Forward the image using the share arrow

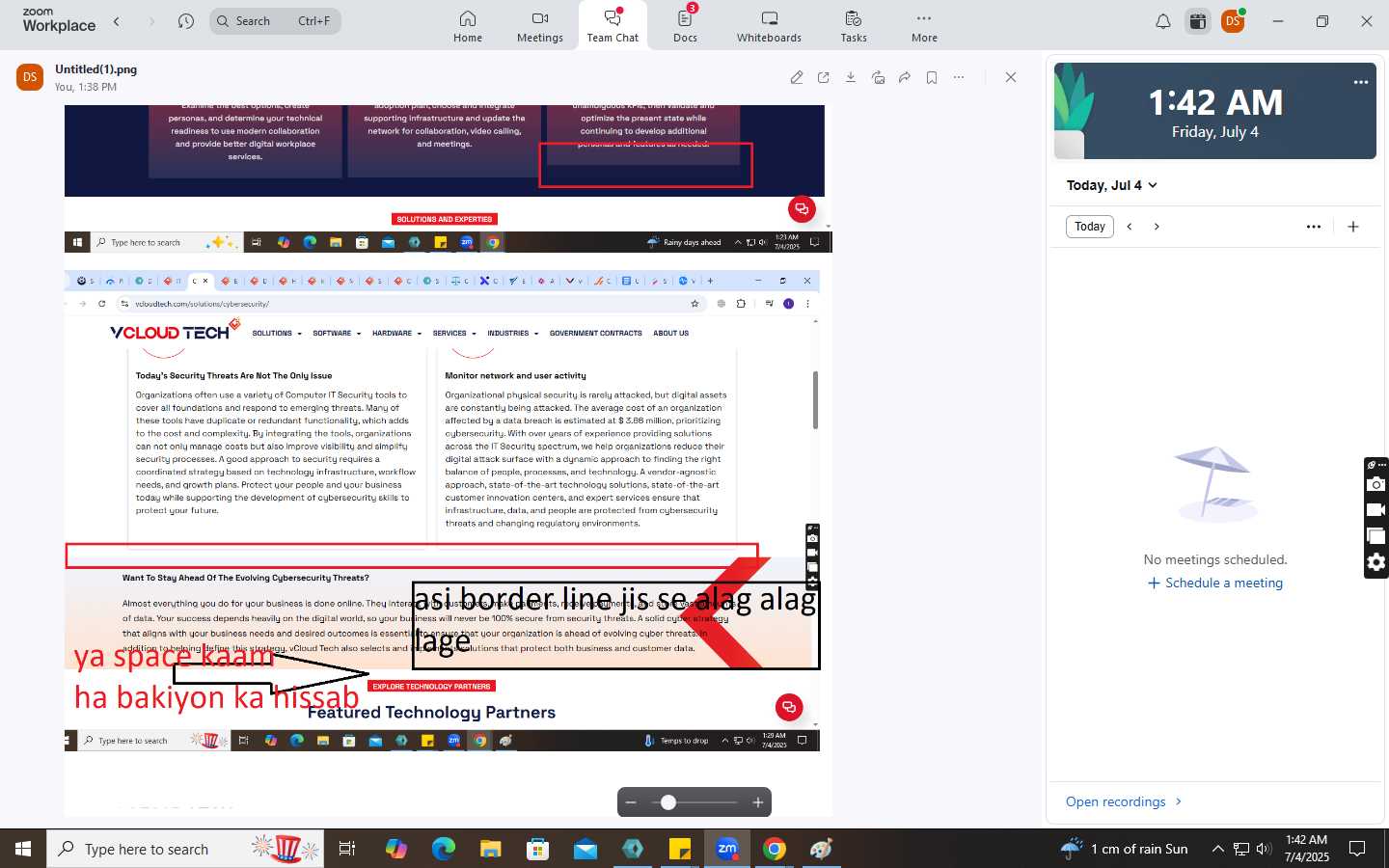tap(905, 77)
